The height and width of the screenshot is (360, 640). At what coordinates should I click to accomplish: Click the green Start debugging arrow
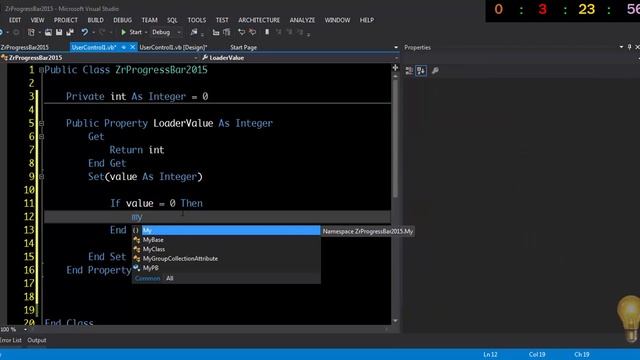(x=123, y=32)
